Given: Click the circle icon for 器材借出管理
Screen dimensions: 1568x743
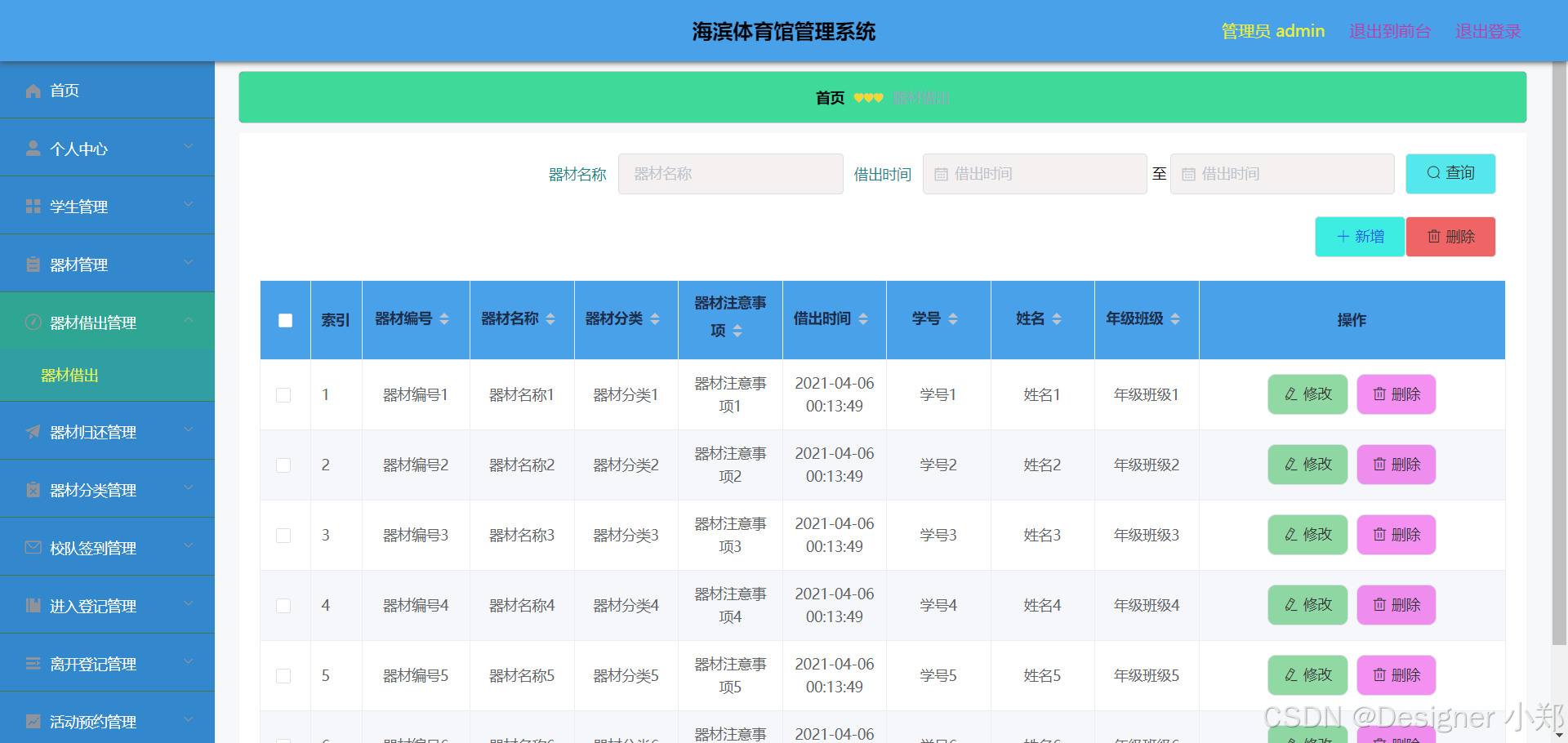Looking at the screenshot, I should [x=33, y=323].
